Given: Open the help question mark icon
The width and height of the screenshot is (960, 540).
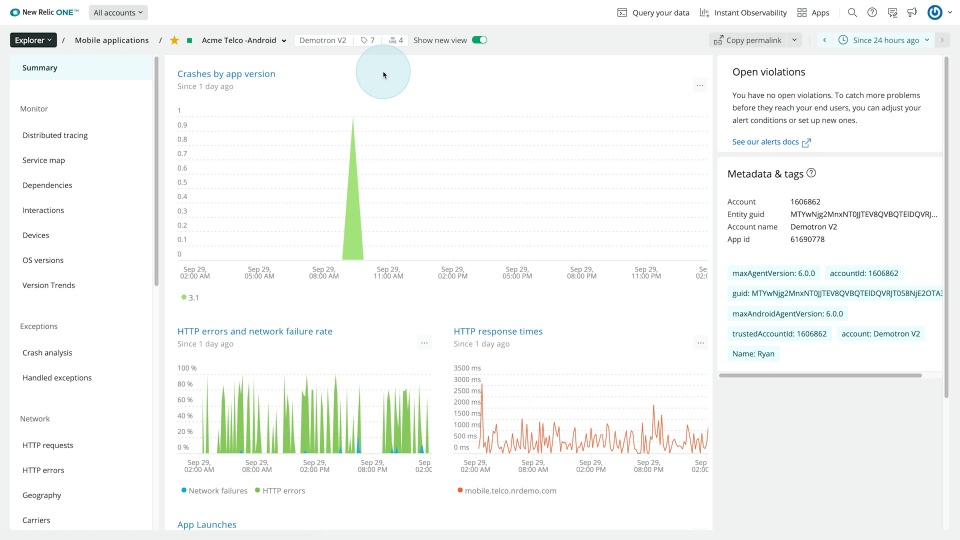Looking at the screenshot, I should (x=872, y=12).
